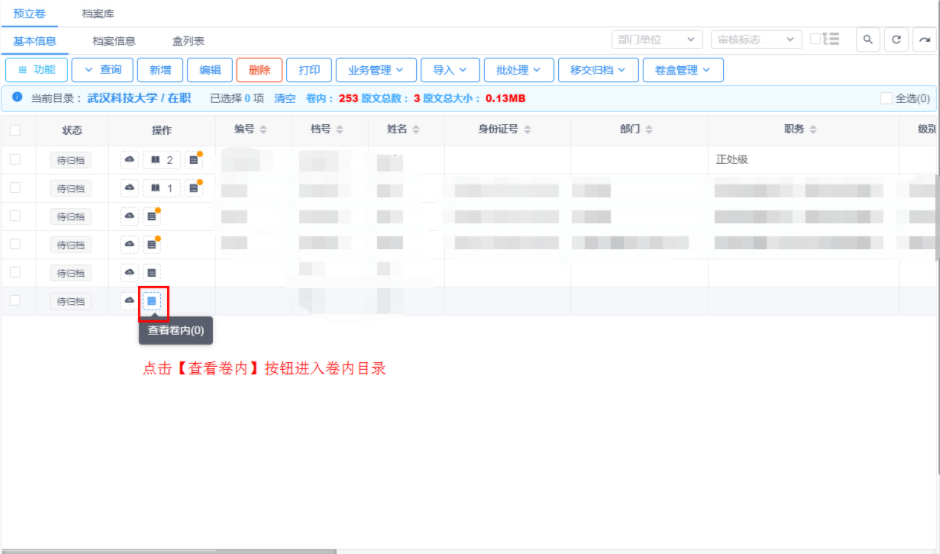Click the curved arrow share icon button
Viewport: 940px width, 554px height.
pyautogui.click(x=924, y=40)
